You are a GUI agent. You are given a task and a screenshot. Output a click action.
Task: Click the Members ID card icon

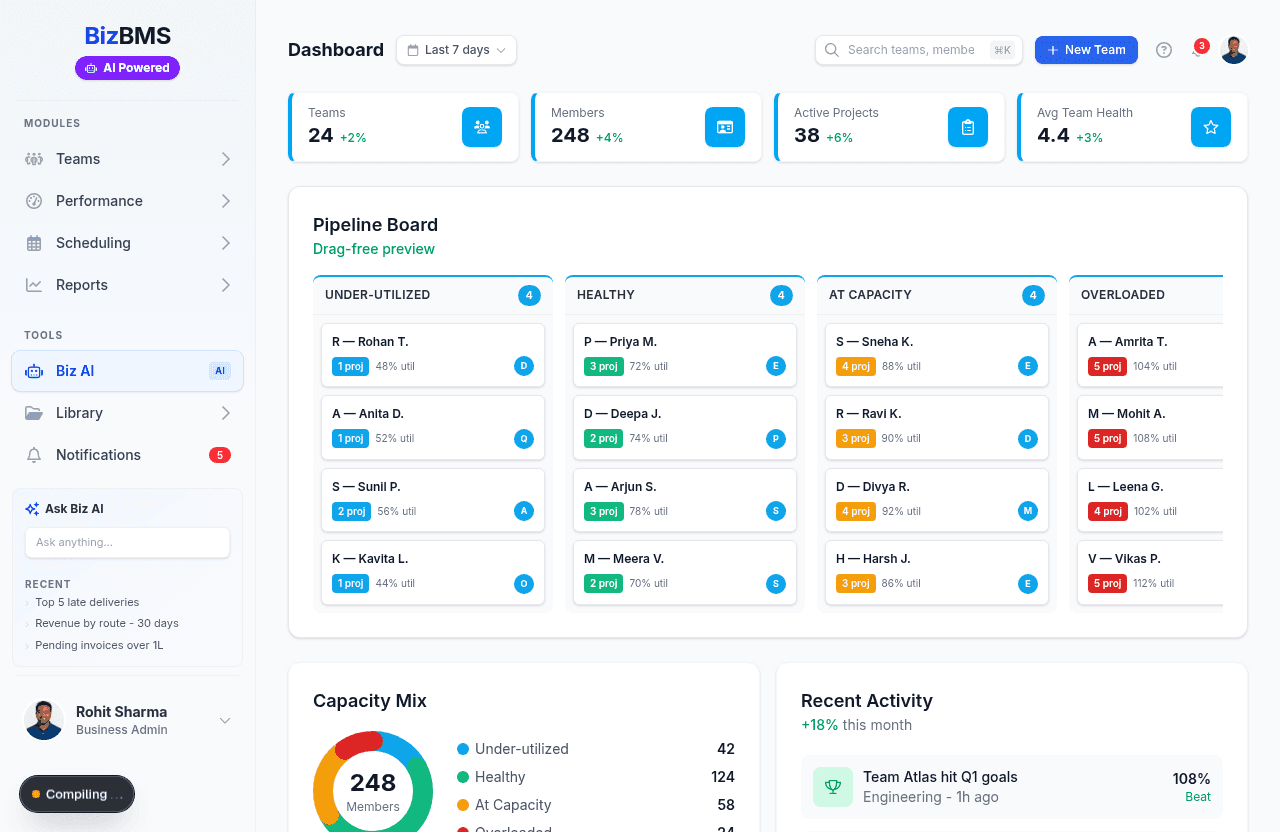tap(724, 127)
